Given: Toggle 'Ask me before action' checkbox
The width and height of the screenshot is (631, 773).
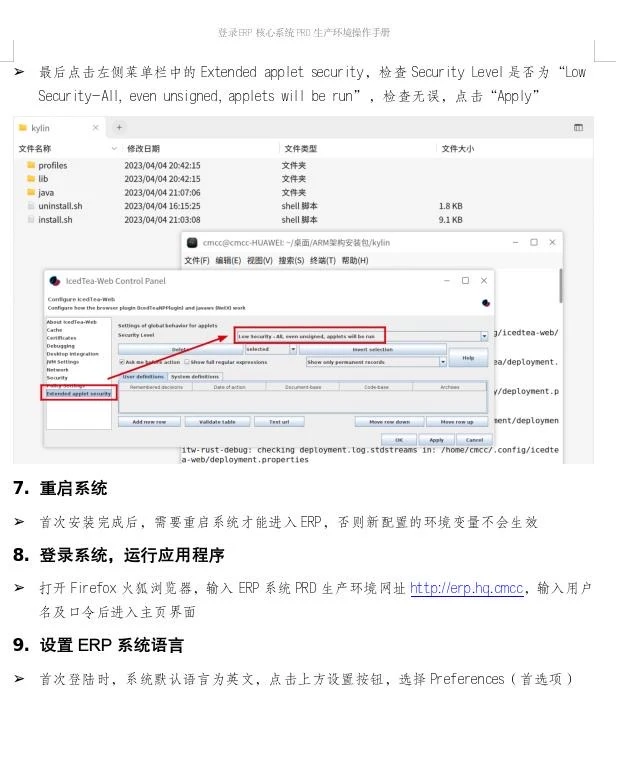Looking at the screenshot, I should (x=122, y=362).
